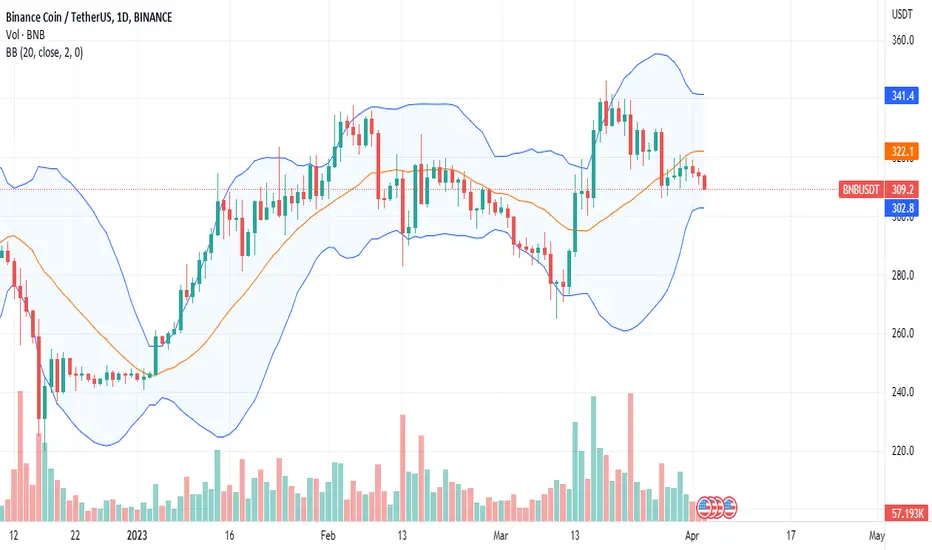Click the 280.0 price scale label

click(x=902, y=275)
